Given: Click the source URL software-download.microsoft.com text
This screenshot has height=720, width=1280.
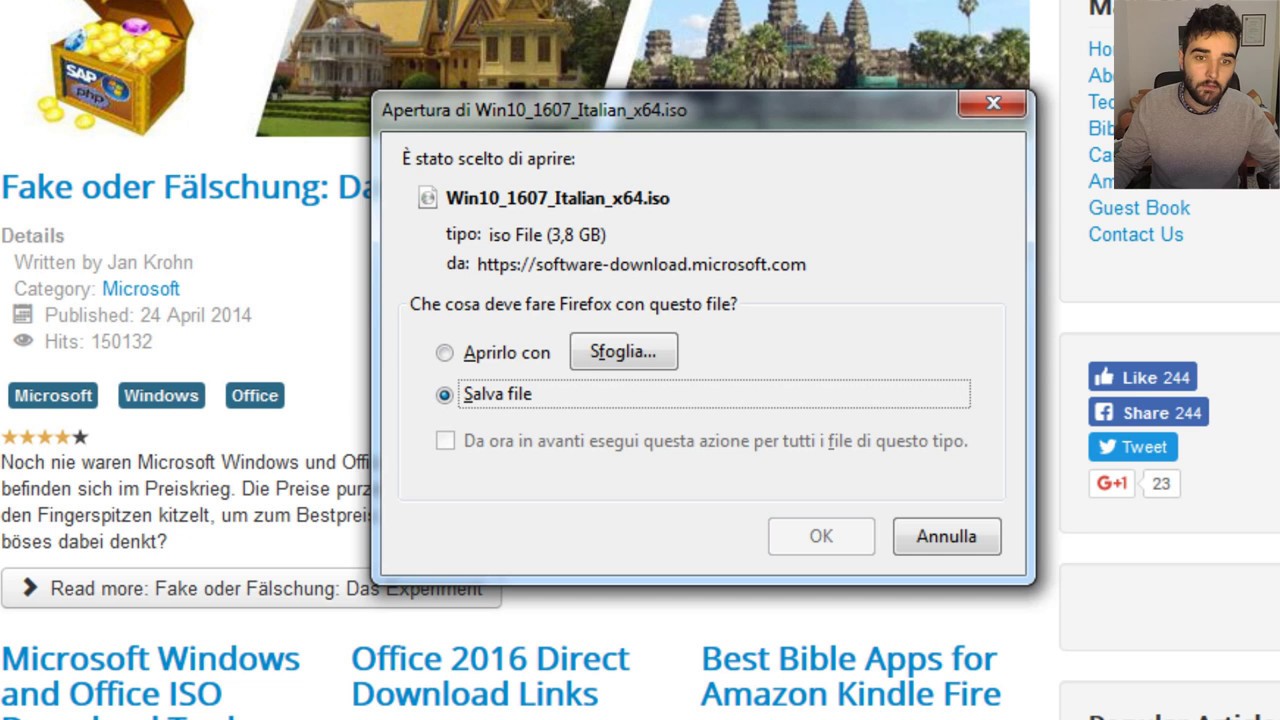Looking at the screenshot, I should (641, 265).
